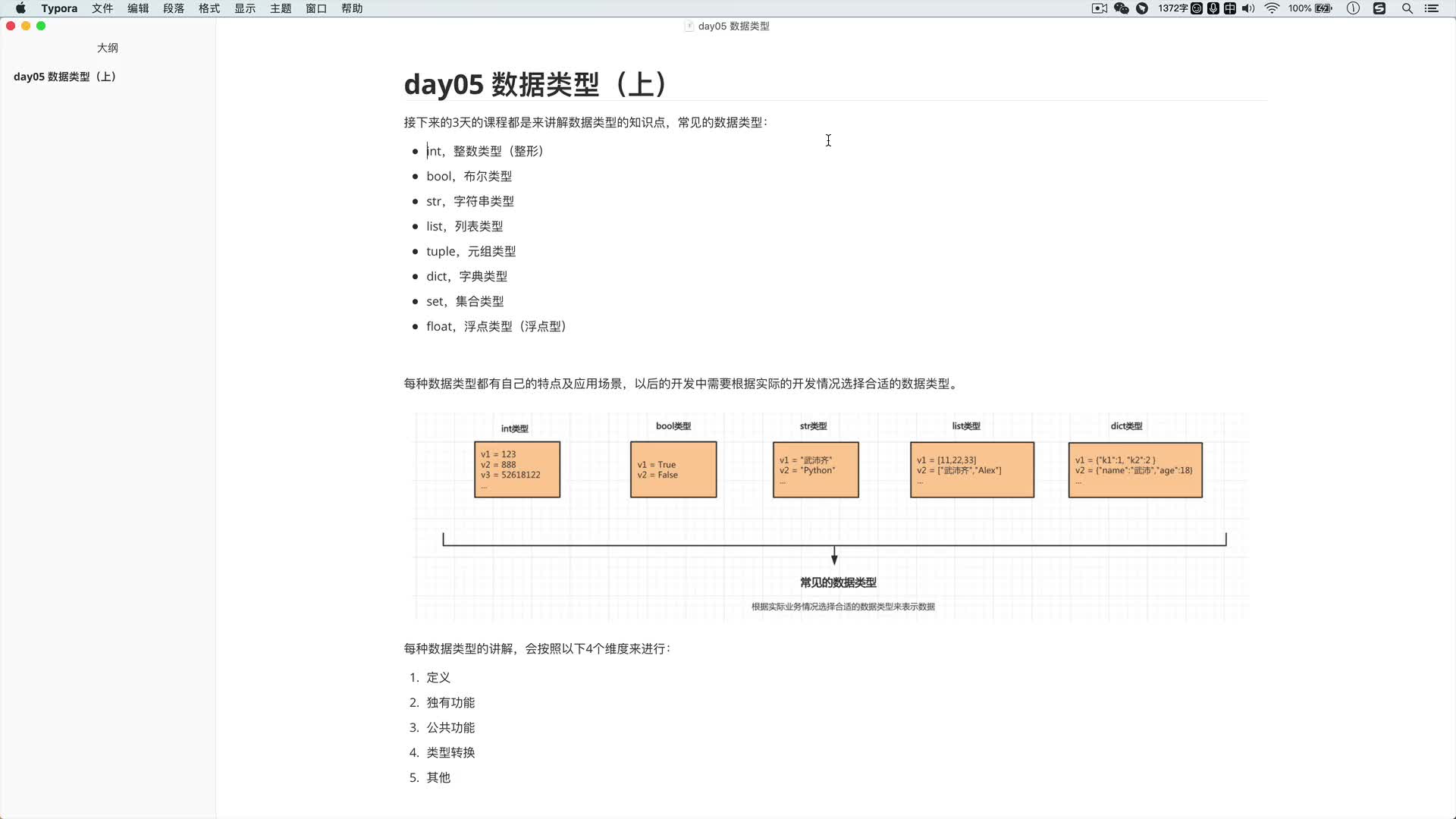Jump to outline entry day05 数据类型（上）

tap(64, 77)
